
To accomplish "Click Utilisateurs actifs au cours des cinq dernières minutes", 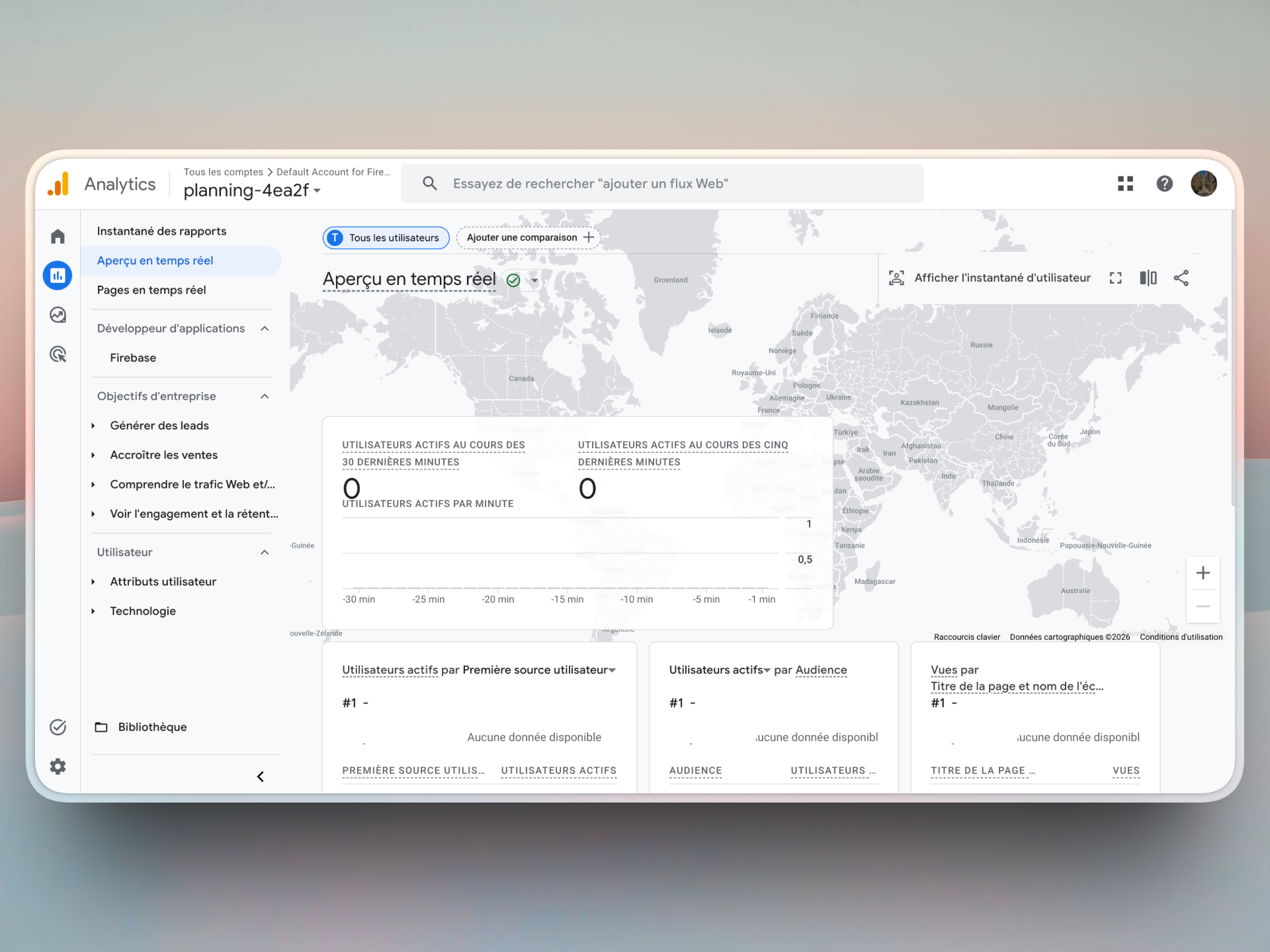I will coord(683,454).
